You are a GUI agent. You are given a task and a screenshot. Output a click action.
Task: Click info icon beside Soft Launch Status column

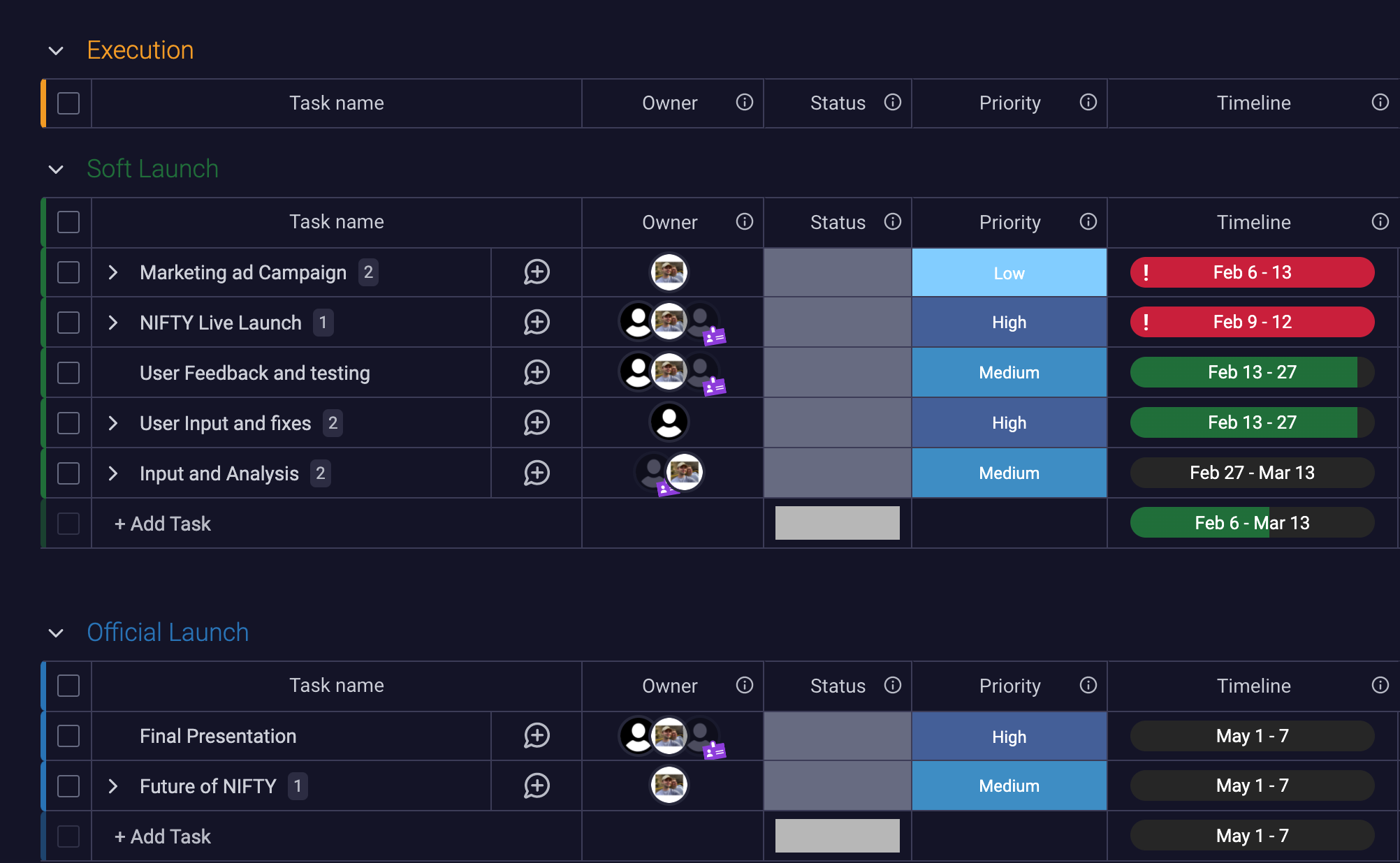tap(893, 221)
